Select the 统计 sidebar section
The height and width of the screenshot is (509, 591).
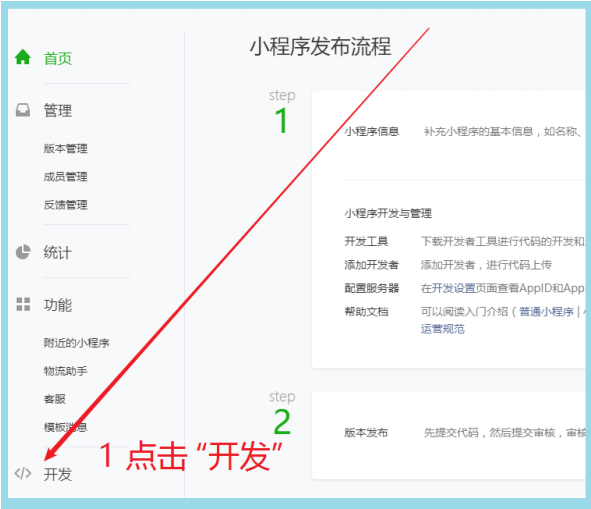[58, 252]
